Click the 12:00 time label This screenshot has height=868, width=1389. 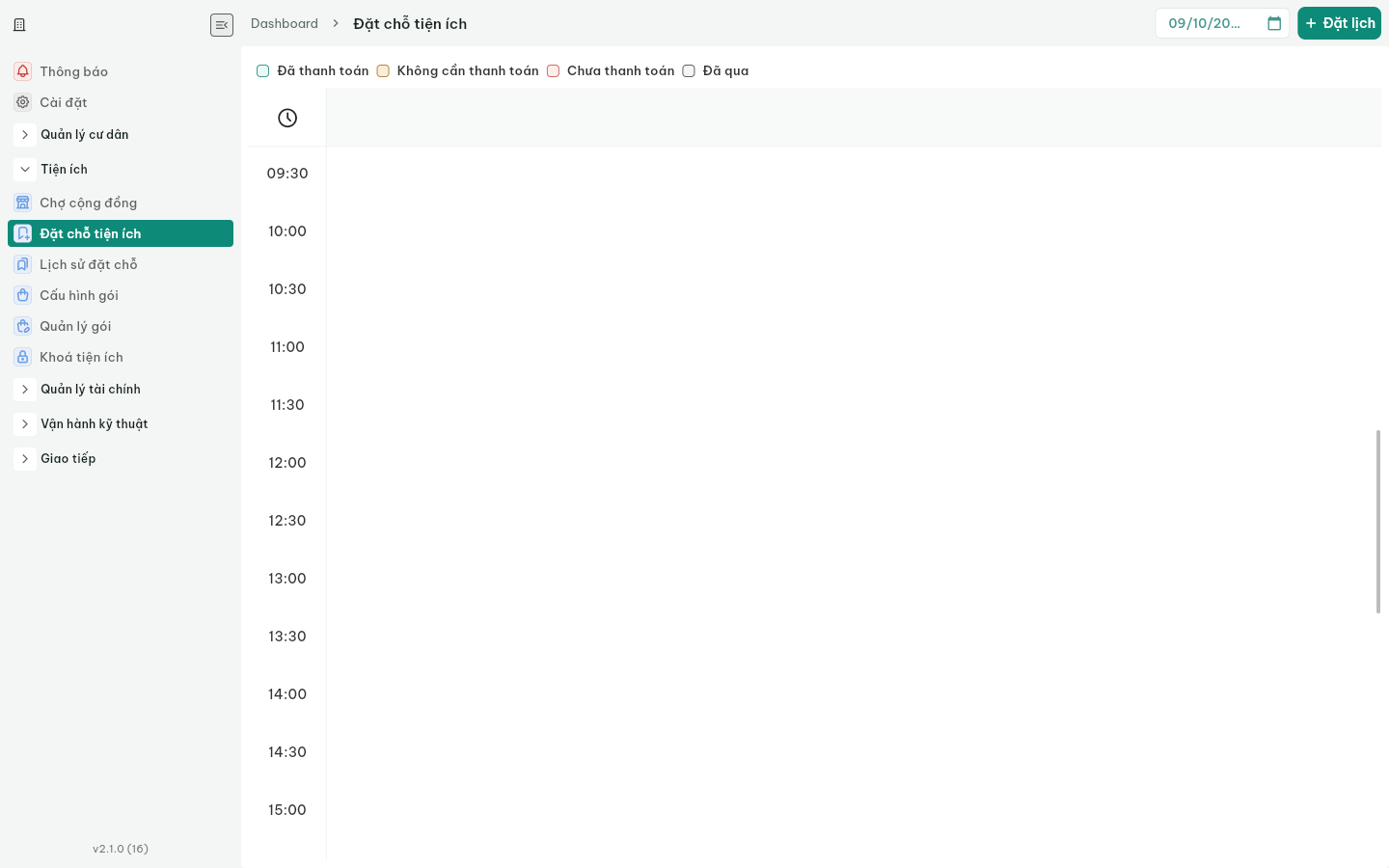coord(287,463)
